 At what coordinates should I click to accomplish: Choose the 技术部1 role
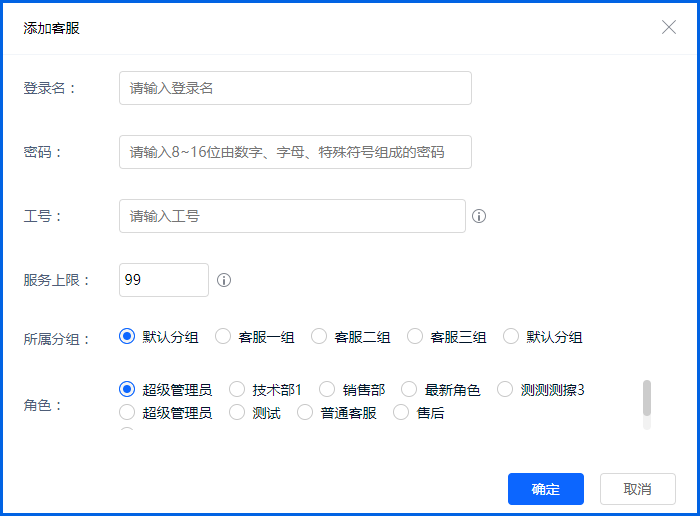237,389
